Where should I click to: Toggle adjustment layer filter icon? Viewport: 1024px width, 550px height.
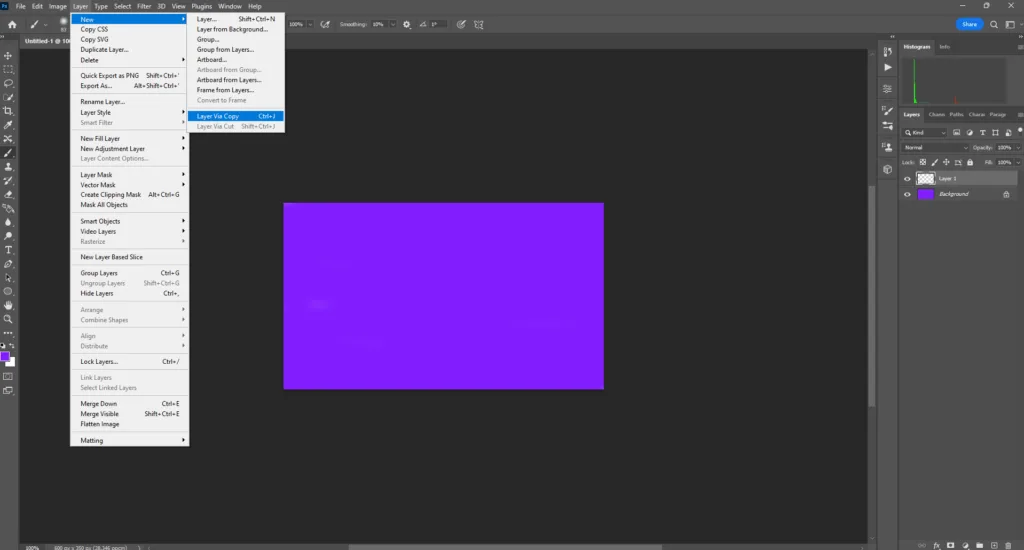tap(969, 132)
